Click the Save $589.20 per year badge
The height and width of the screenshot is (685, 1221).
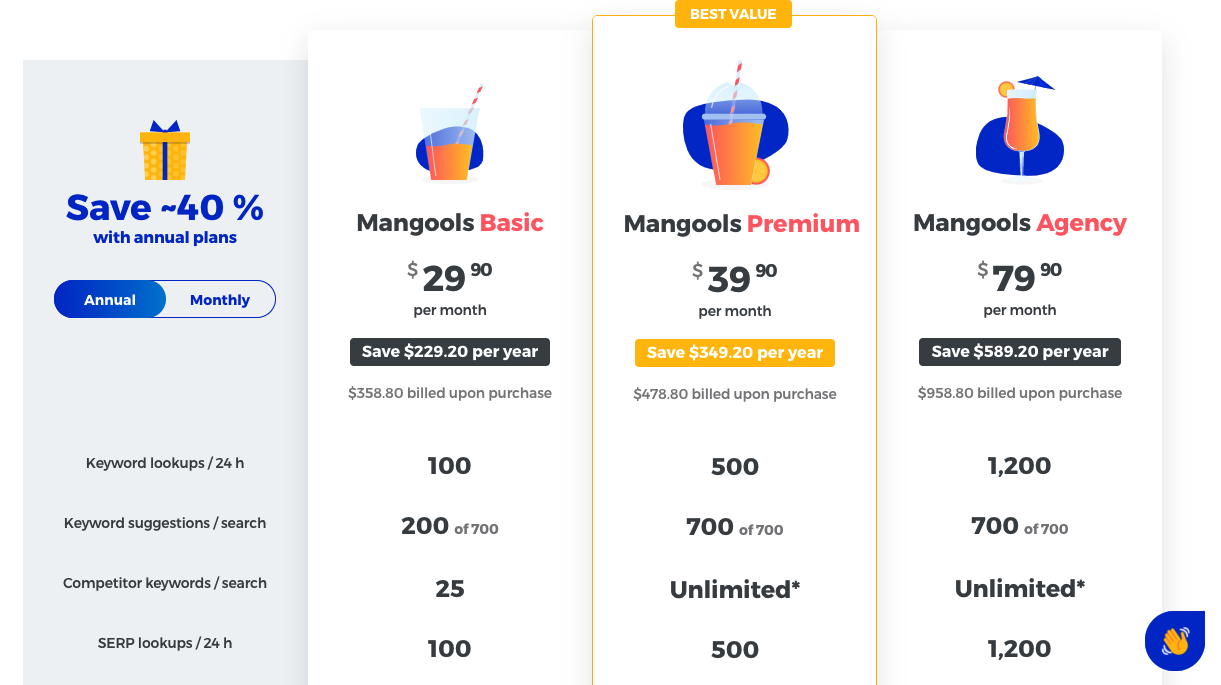[1020, 352]
